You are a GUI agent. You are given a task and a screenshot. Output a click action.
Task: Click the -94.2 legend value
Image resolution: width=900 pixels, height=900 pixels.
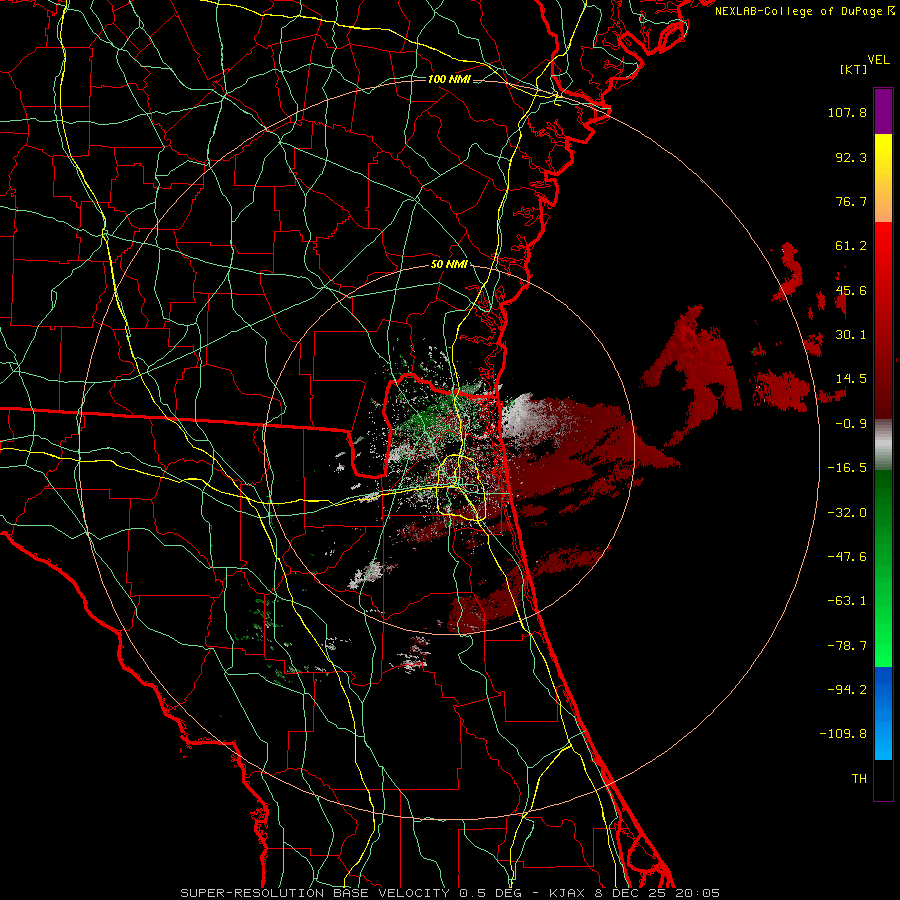pos(847,690)
